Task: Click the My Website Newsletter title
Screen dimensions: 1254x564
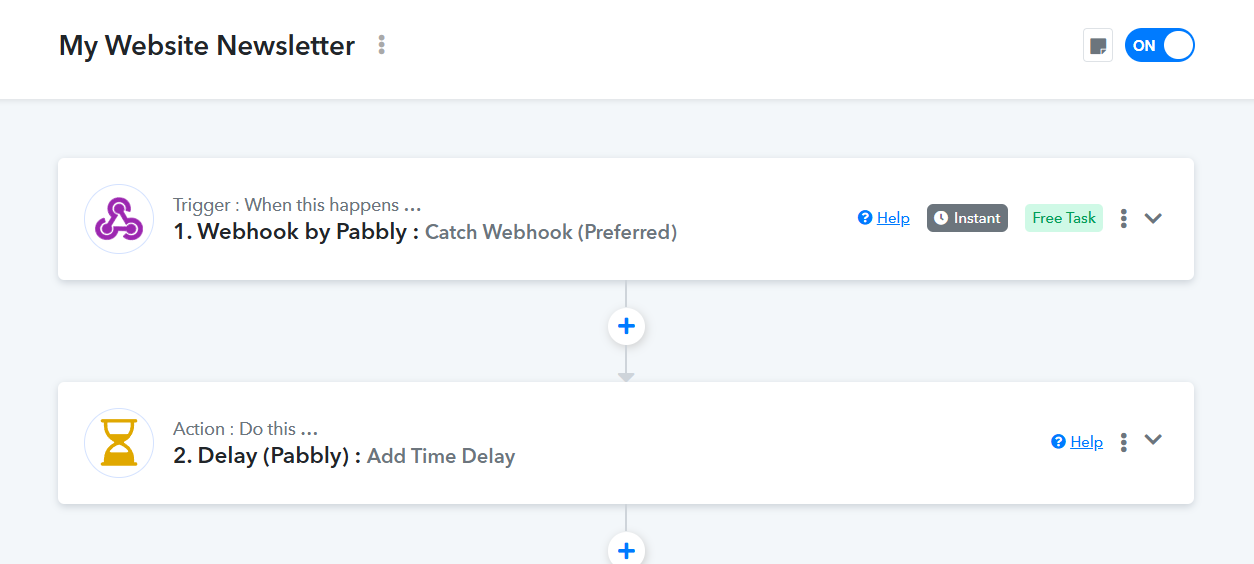Action: pos(206,46)
